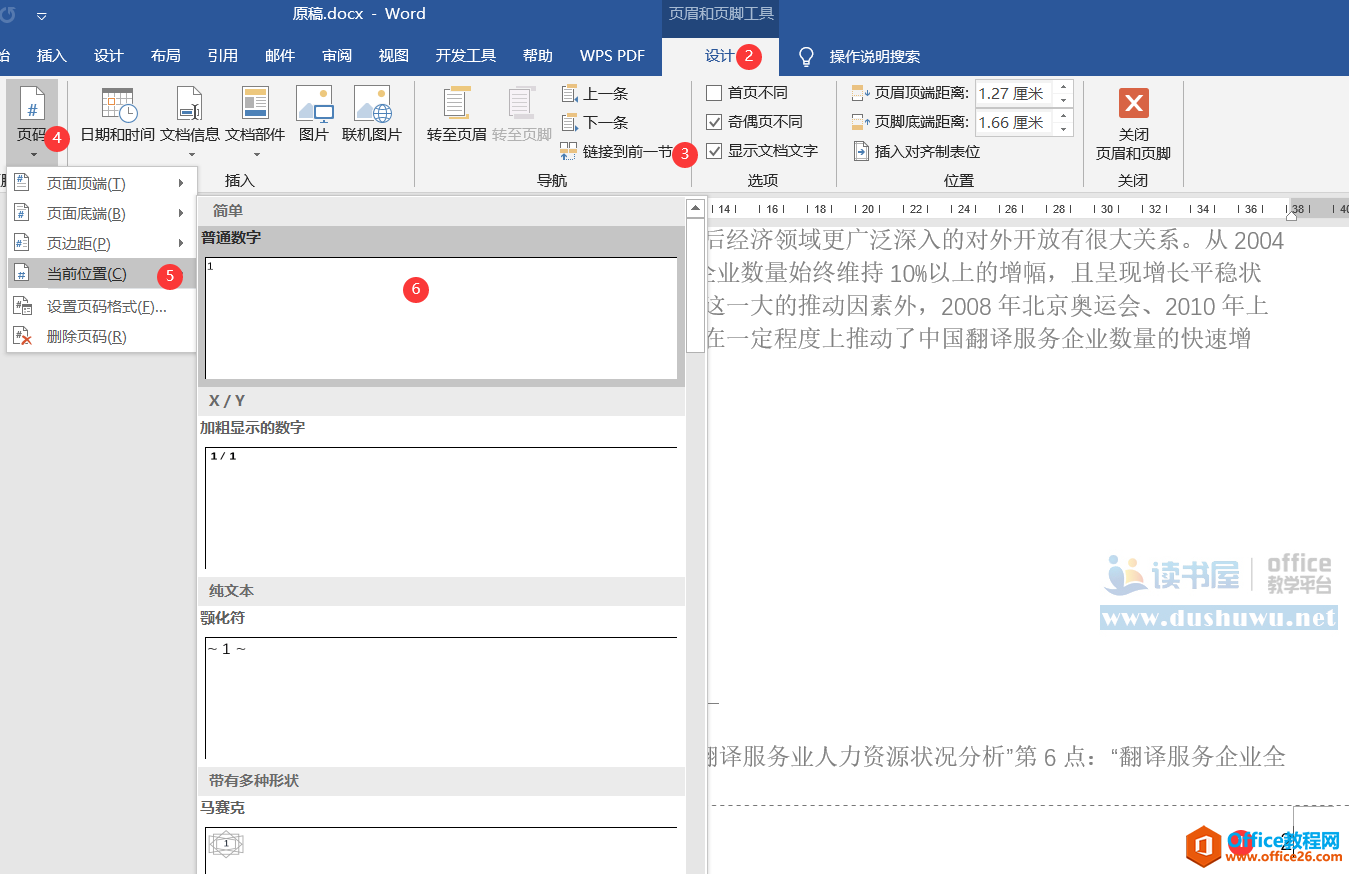Insert Date and Time (日期和时间)
1349x874 pixels.
click(x=117, y=115)
